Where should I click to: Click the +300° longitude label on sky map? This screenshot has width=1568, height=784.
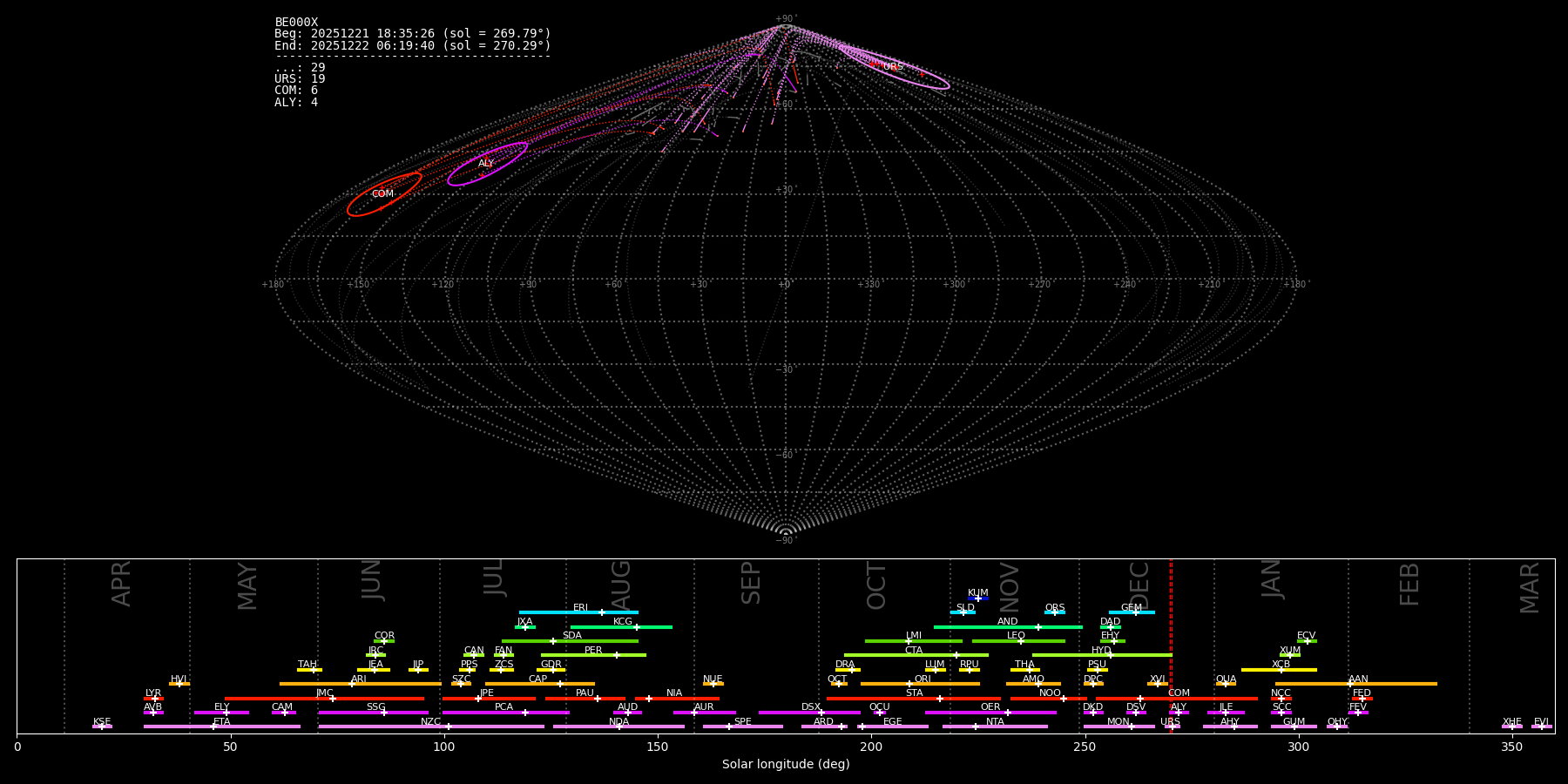pyautogui.click(x=954, y=285)
